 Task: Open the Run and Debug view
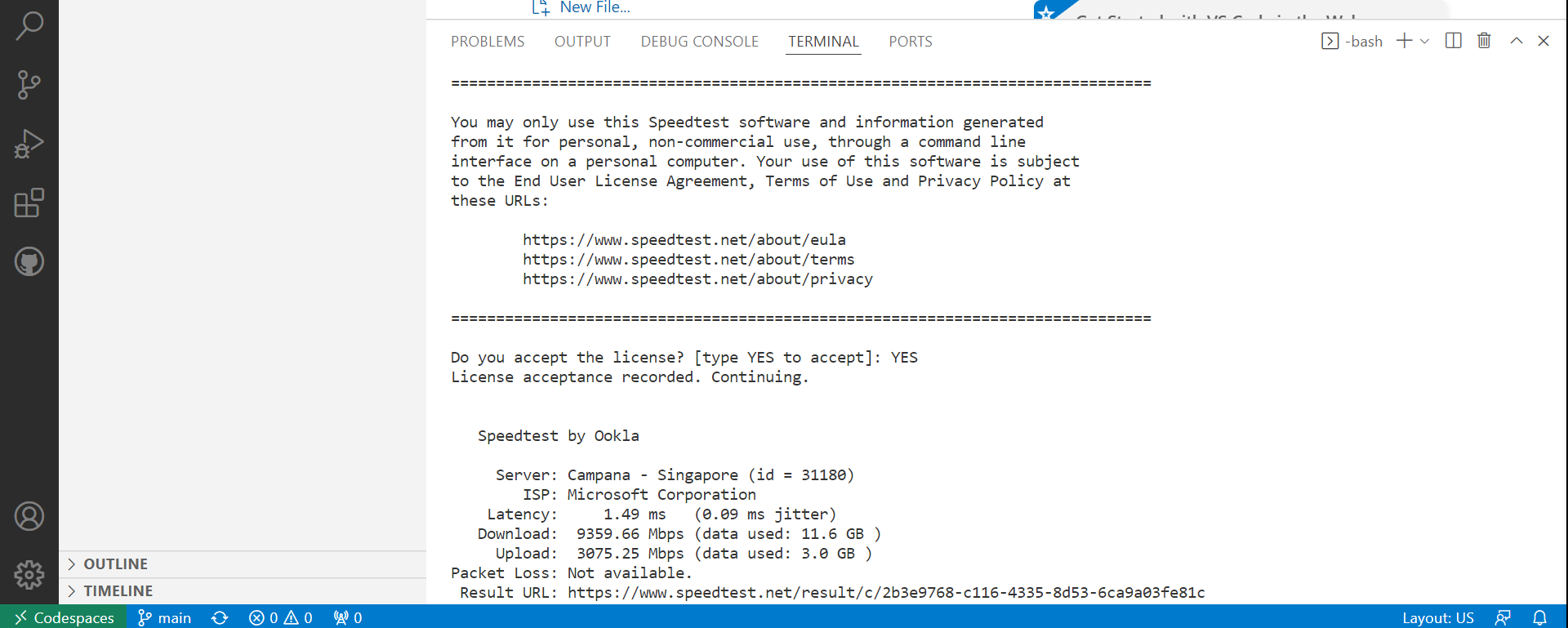[x=29, y=144]
